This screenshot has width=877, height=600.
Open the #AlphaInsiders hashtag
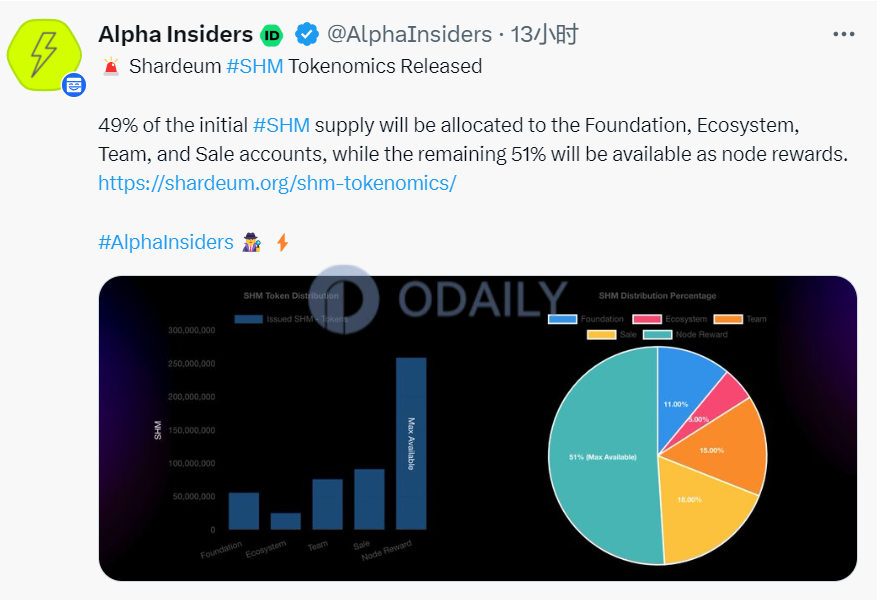tap(166, 243)
